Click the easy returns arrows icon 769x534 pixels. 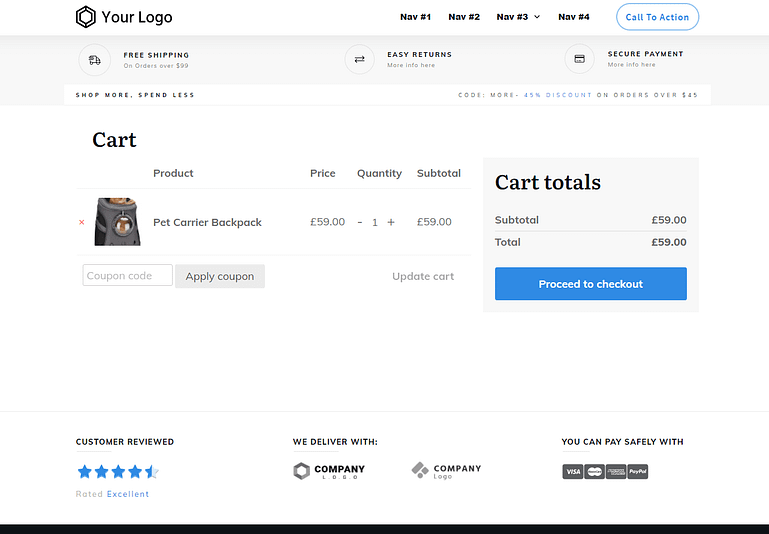click(x=359, y=60)
